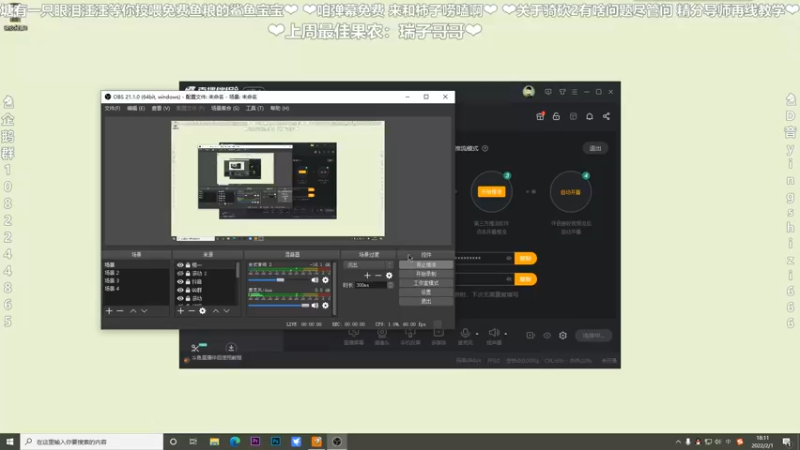
Task: Open notification bell in Douyu window
Action: (x=589, y=116)
